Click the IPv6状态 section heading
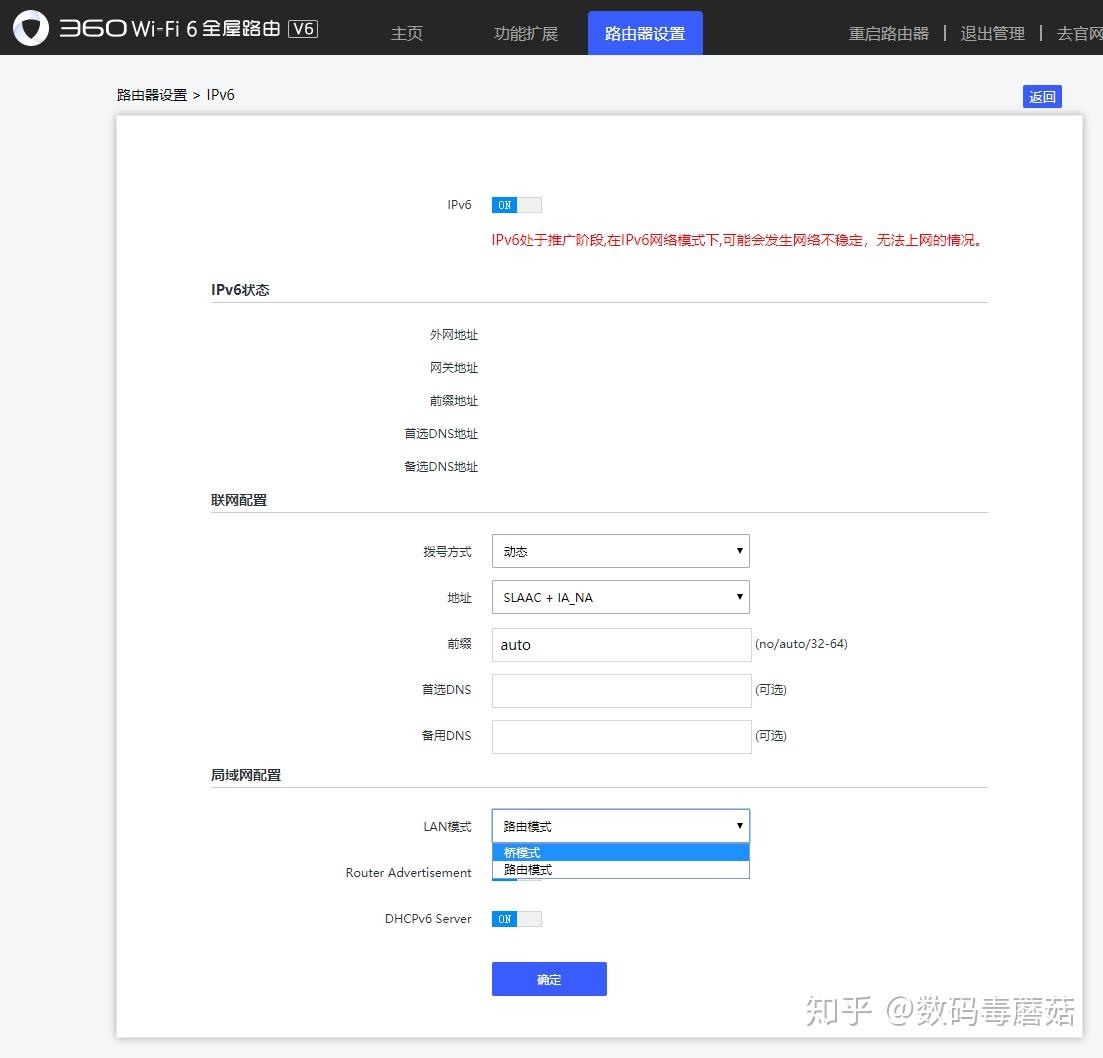This screenshot has height=1058, width=1103. click(240, 290)
